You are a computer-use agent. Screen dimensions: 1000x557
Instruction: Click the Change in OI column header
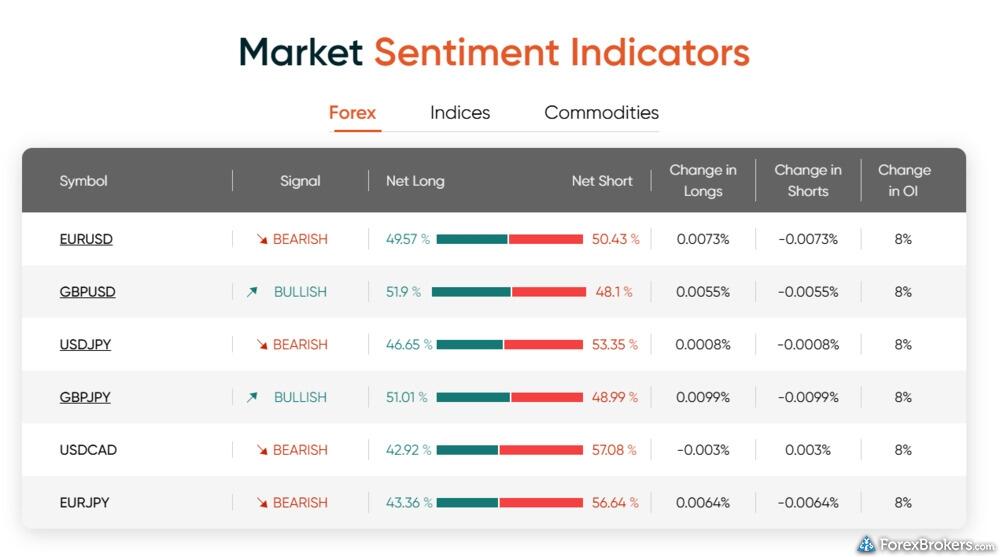(x=904, y=181)
